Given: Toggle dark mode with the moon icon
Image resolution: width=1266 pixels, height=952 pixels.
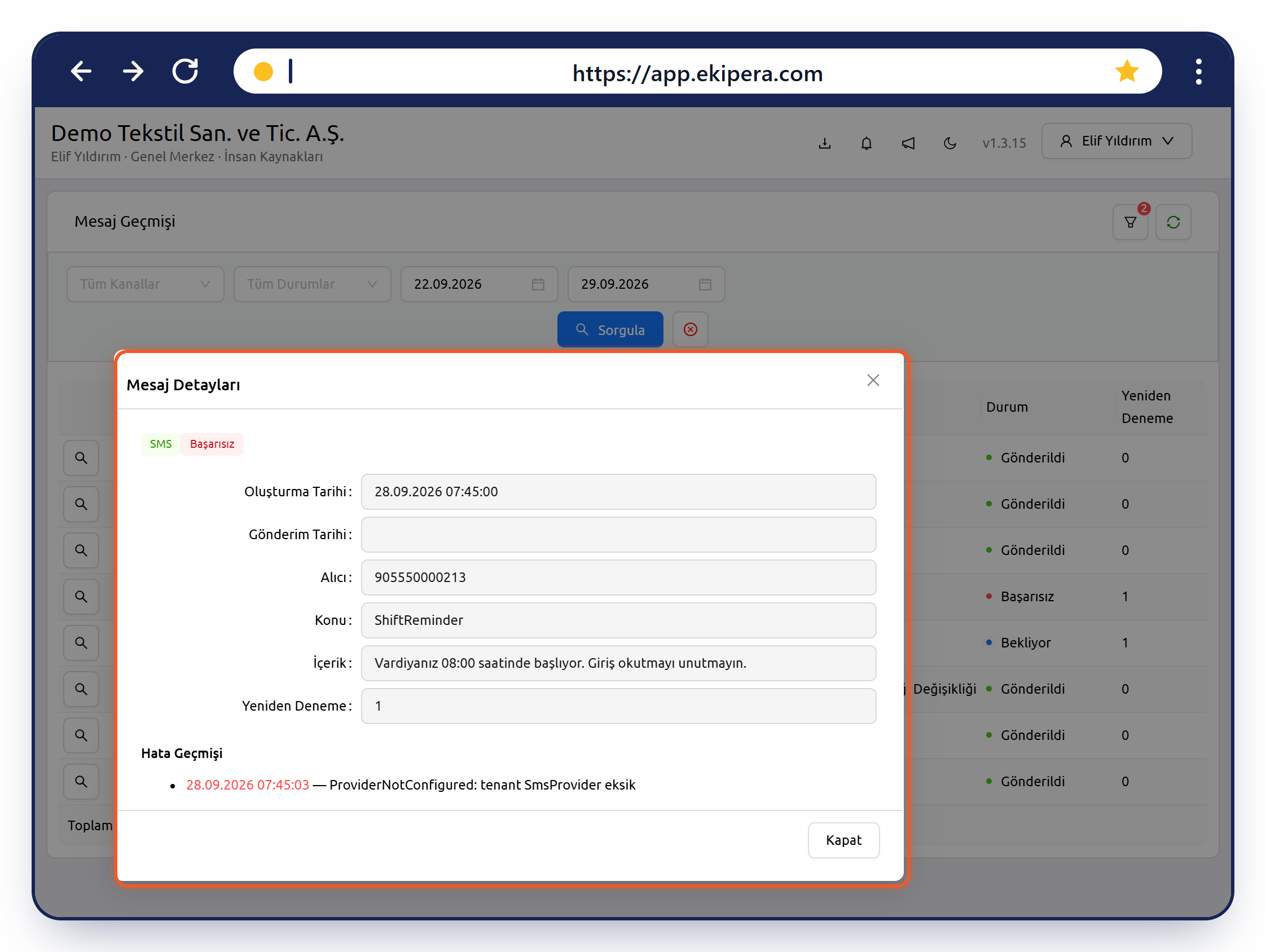Looking at the screenshot, I should [x=950, y=143].
